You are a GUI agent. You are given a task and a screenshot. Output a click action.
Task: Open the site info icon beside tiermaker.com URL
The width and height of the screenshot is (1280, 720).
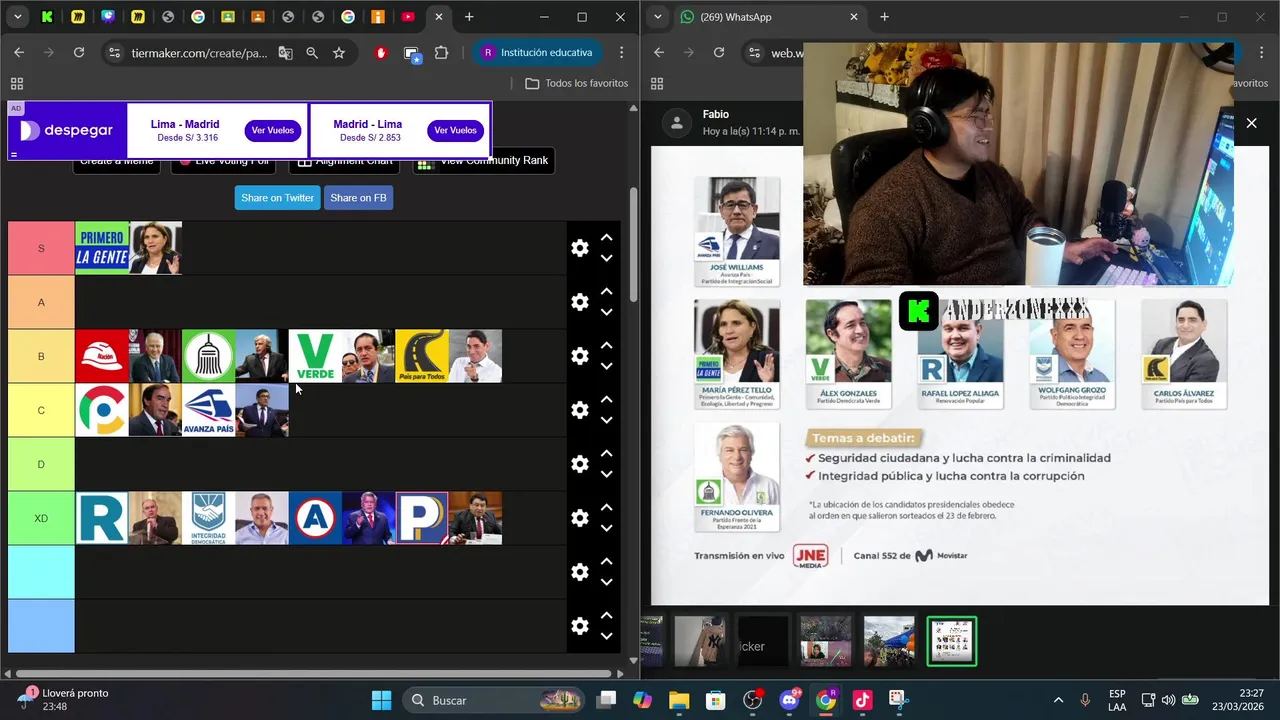[114, 53]
